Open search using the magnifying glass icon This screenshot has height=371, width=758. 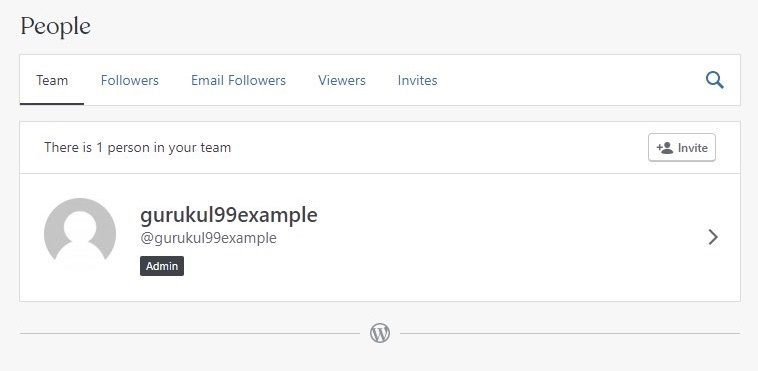(714, 80)
